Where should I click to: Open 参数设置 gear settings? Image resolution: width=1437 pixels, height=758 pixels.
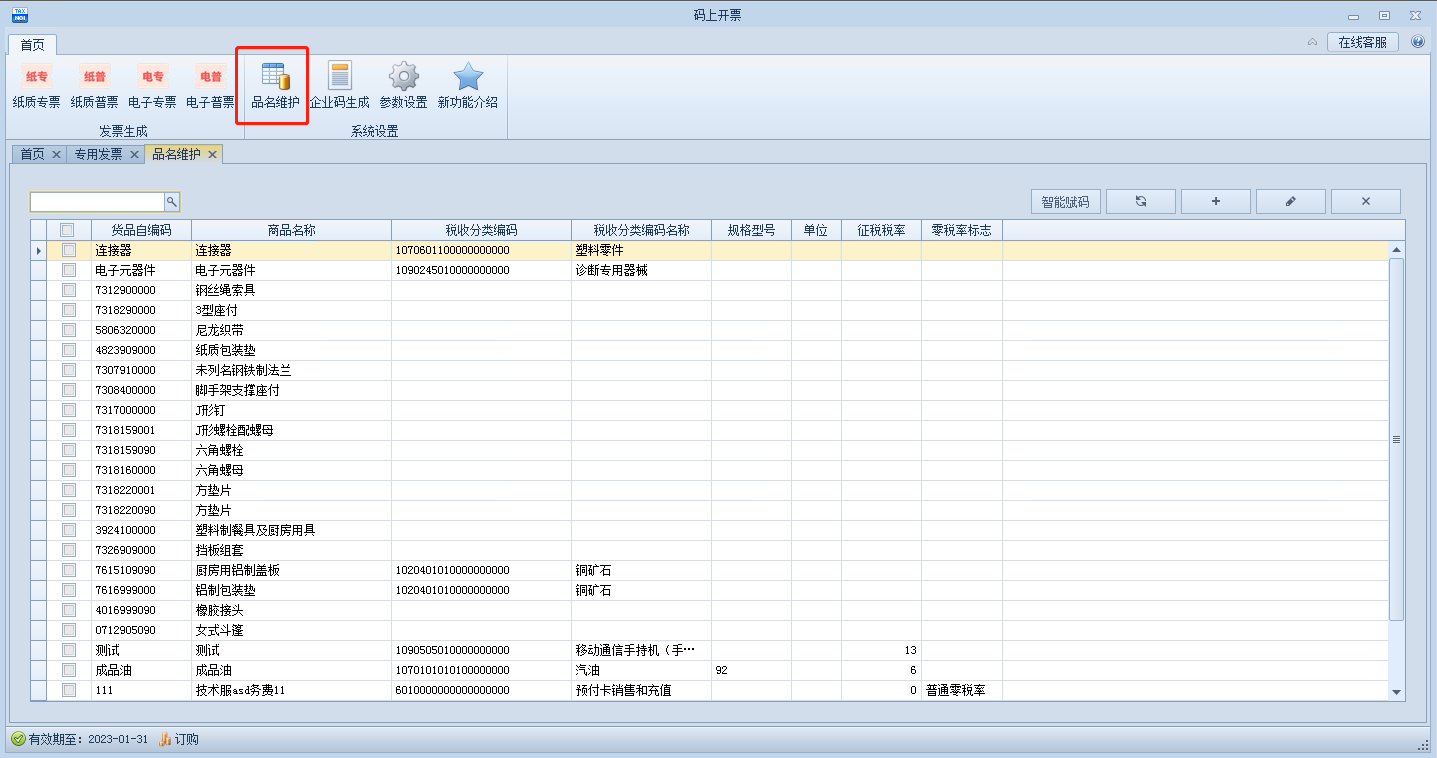coord(403,86)
